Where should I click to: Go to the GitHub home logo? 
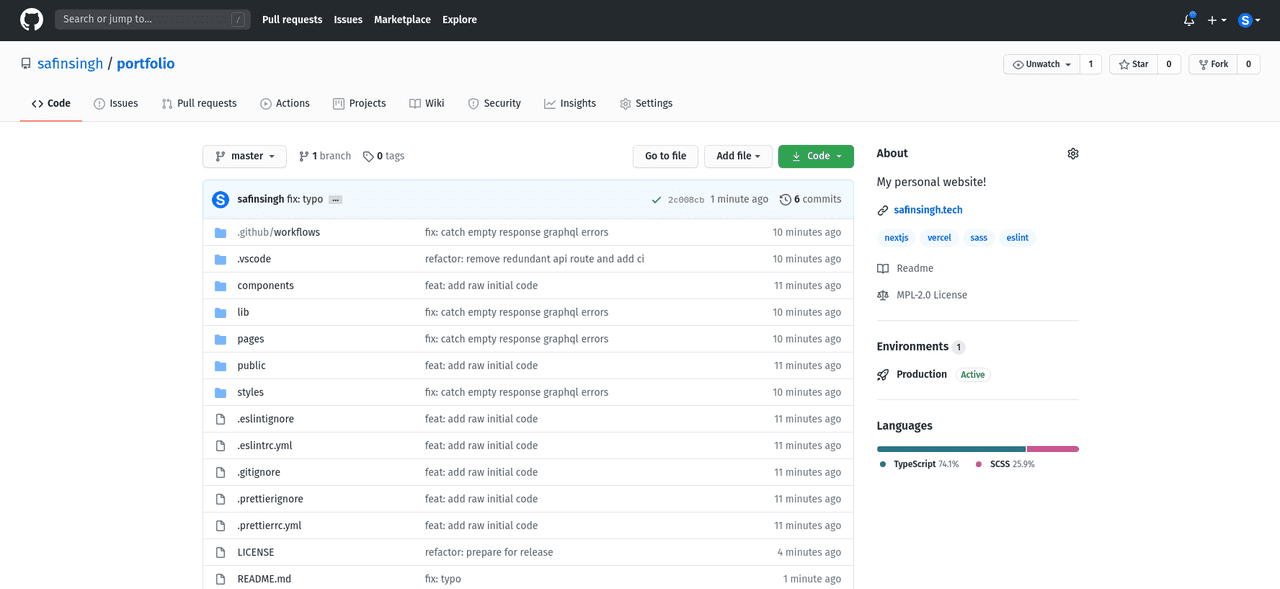(32, 19)
